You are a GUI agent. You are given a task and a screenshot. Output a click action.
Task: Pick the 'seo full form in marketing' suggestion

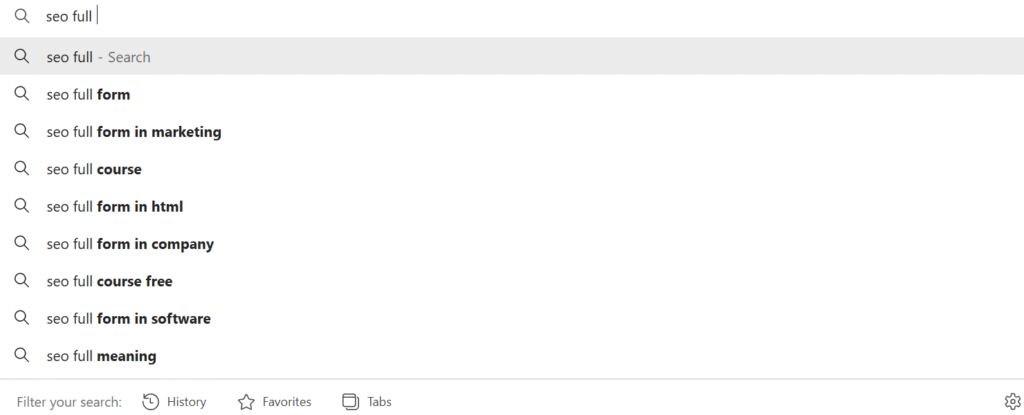(x=134, y=132)
